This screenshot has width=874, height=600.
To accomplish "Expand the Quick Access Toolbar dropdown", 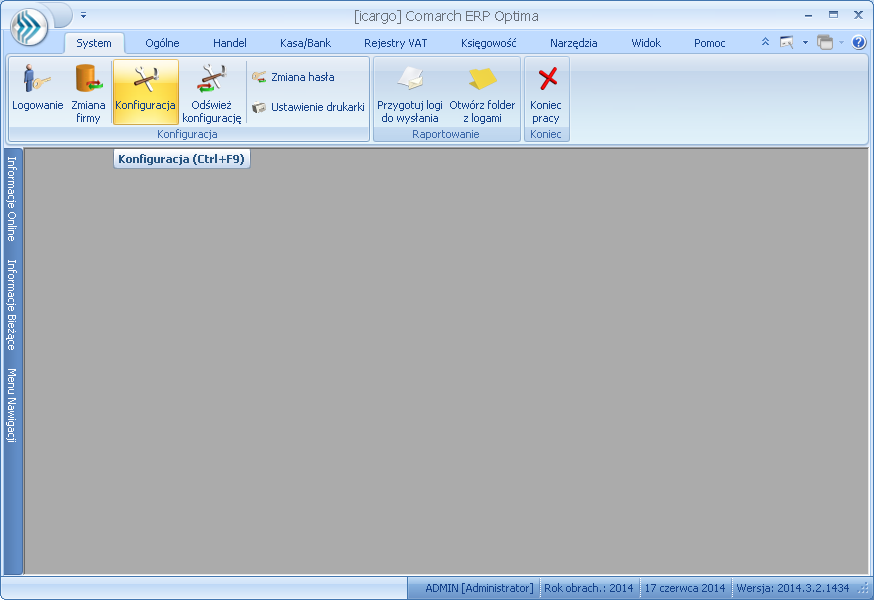I will click(x=84, y=15).
